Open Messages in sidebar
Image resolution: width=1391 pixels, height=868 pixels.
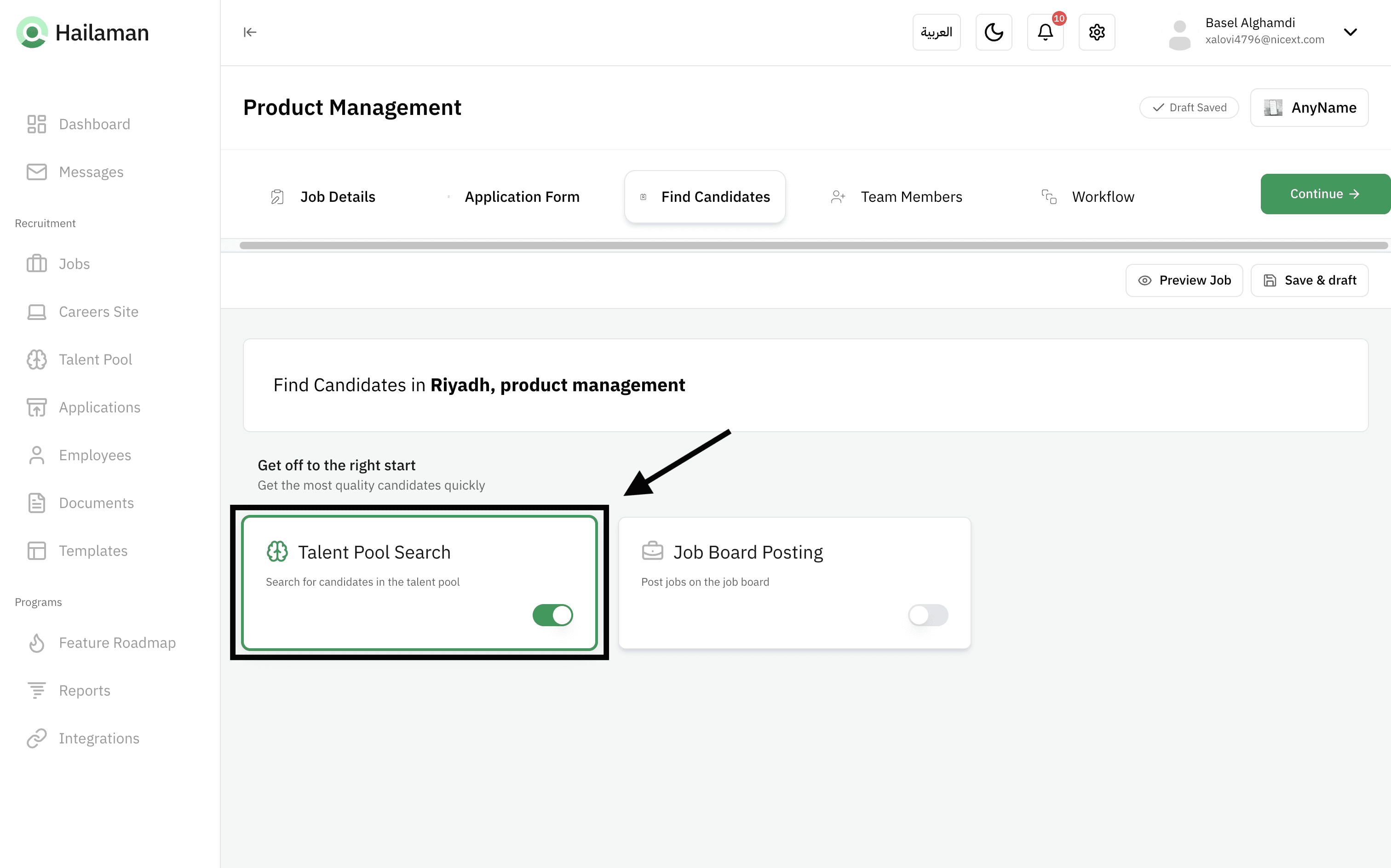[x=91, y=171]
